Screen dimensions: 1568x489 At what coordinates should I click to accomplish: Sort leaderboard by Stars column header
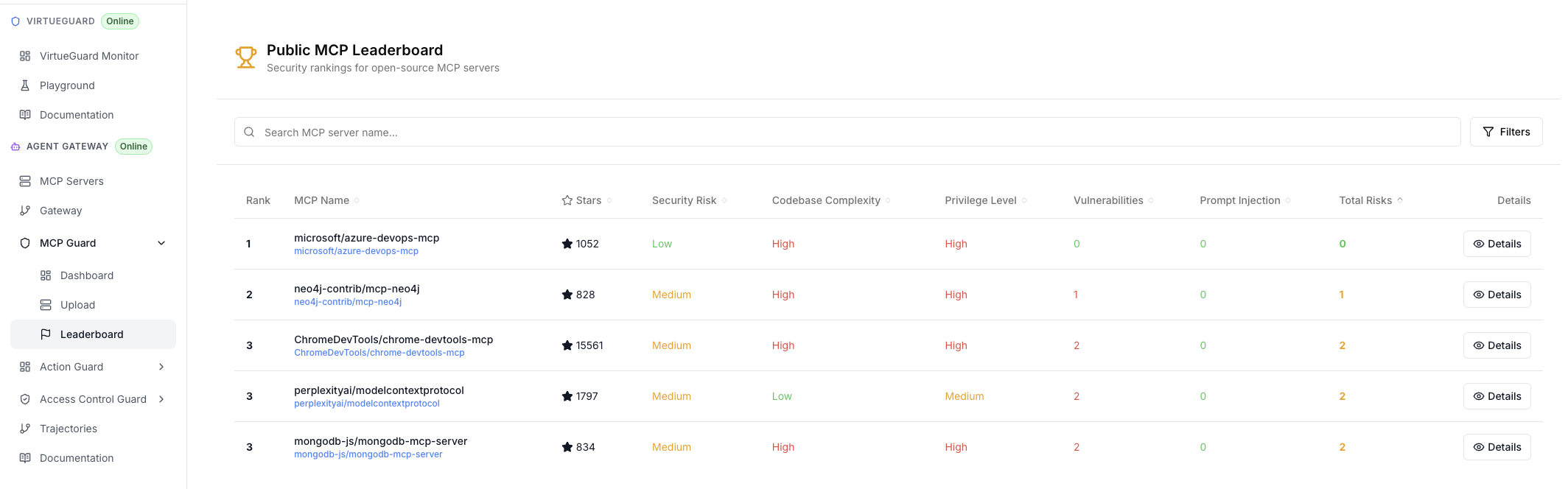(x=587, y=200)
